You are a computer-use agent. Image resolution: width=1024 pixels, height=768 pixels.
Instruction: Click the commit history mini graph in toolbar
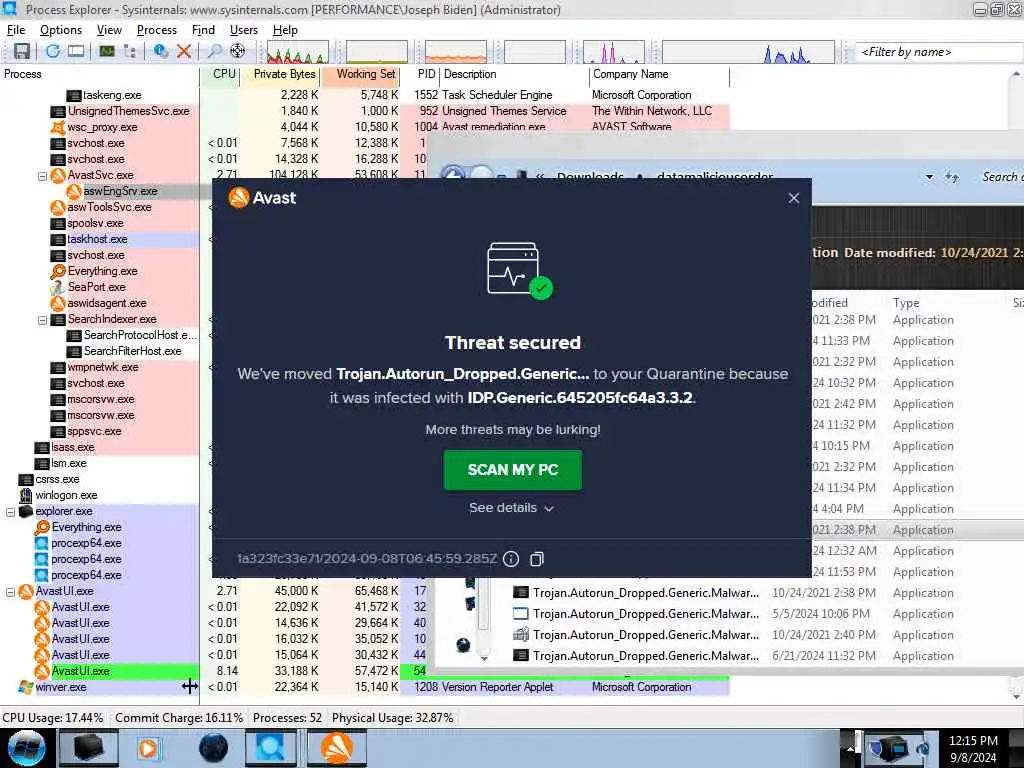[377, 52]
